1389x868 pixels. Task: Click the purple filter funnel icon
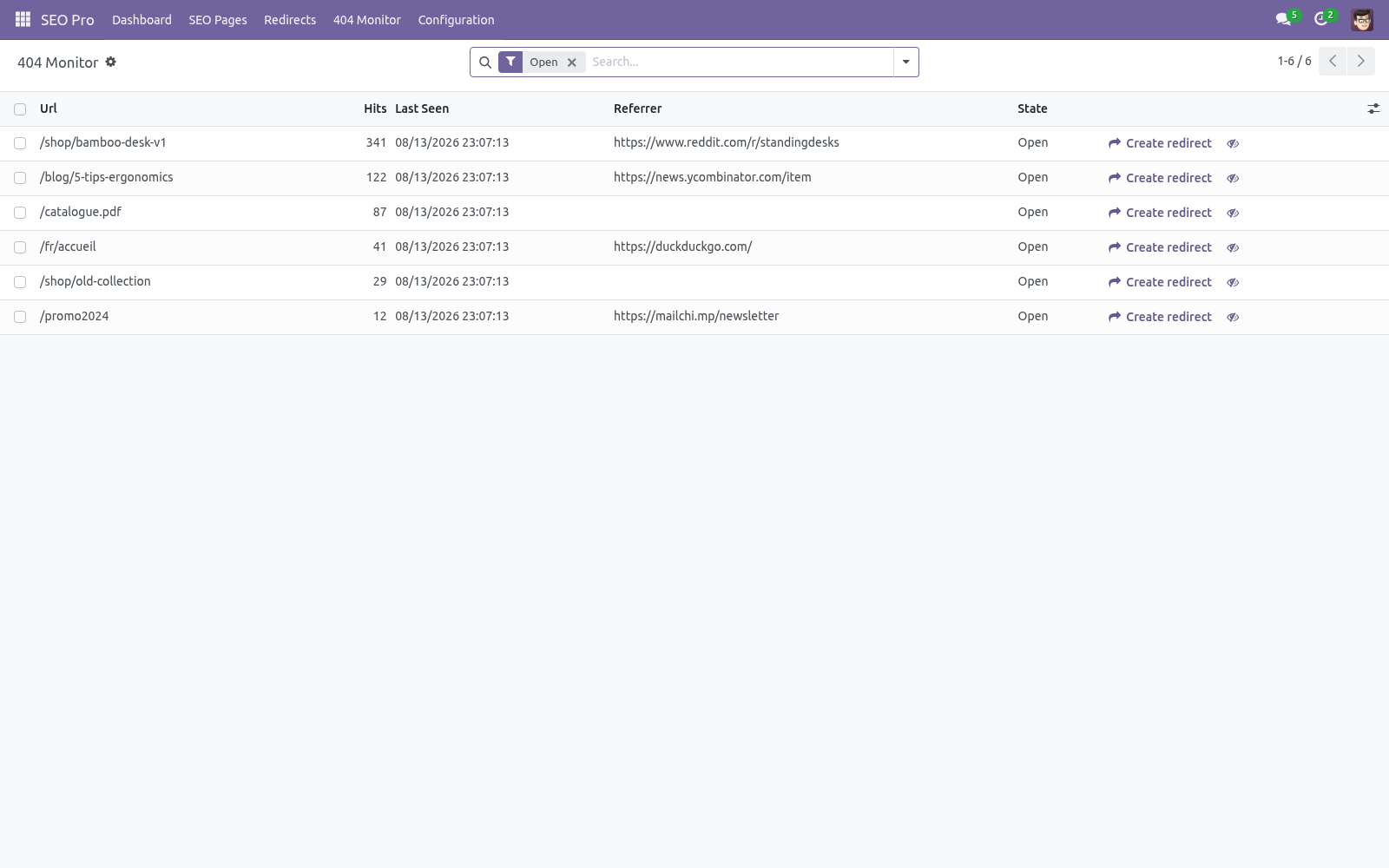pyautogui.click(x=510, y=62)
